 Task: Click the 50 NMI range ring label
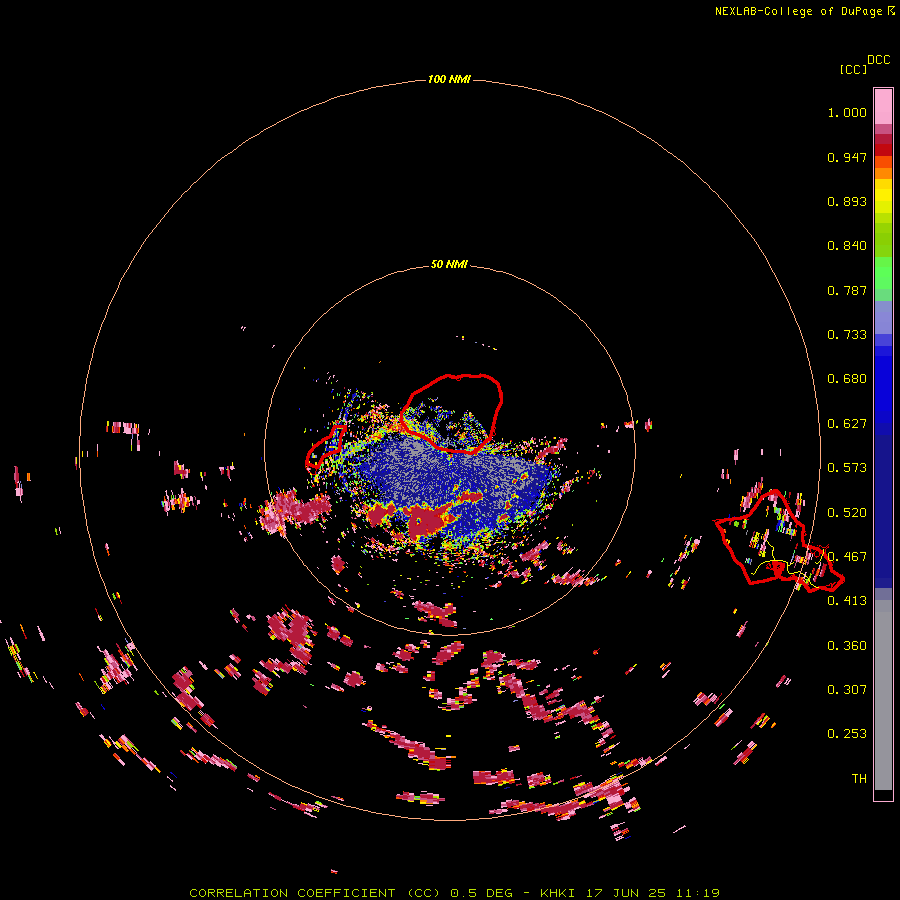point(449,264)
